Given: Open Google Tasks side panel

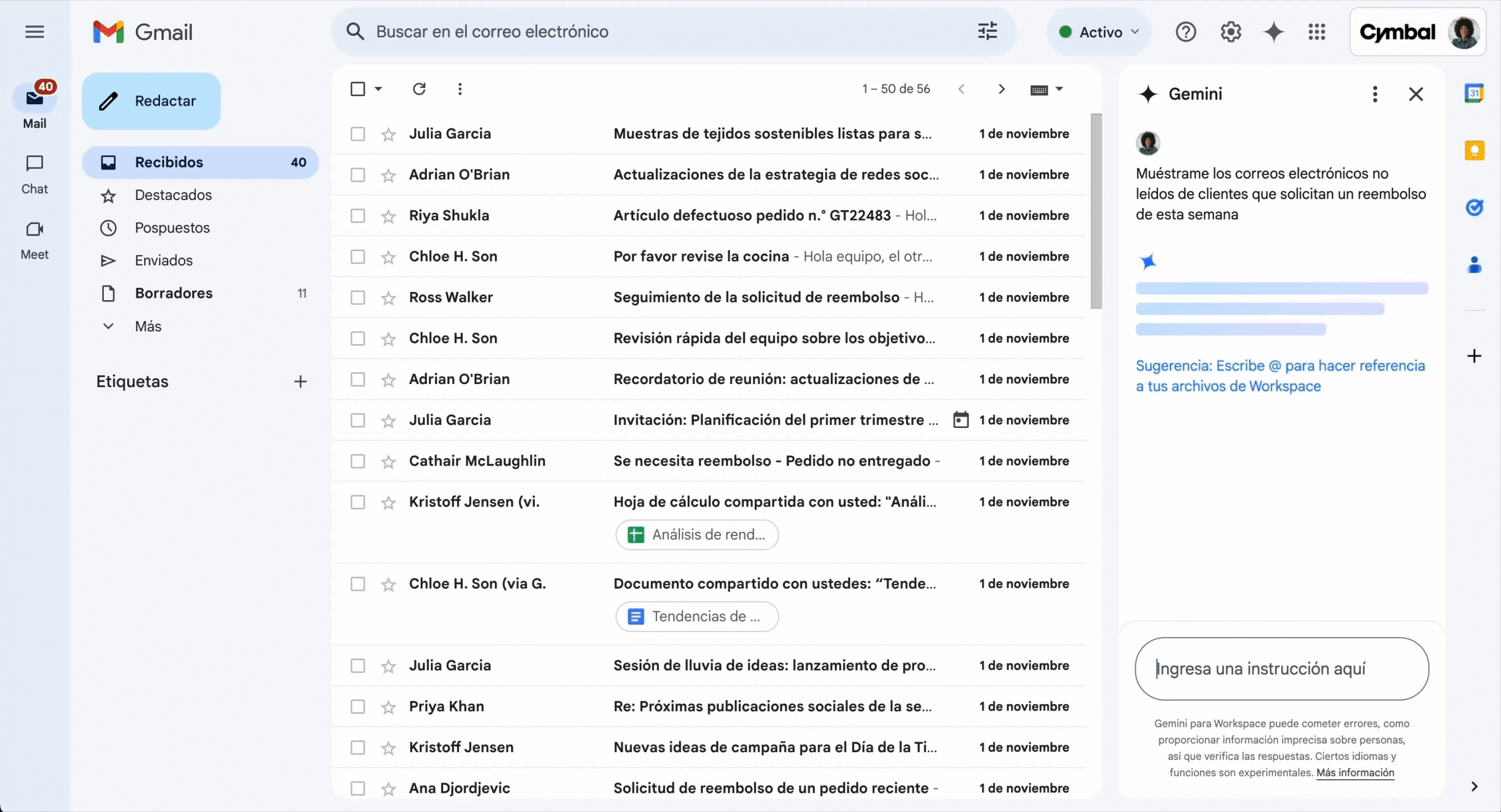Looking at the screenshot, I should (1474, 208).
